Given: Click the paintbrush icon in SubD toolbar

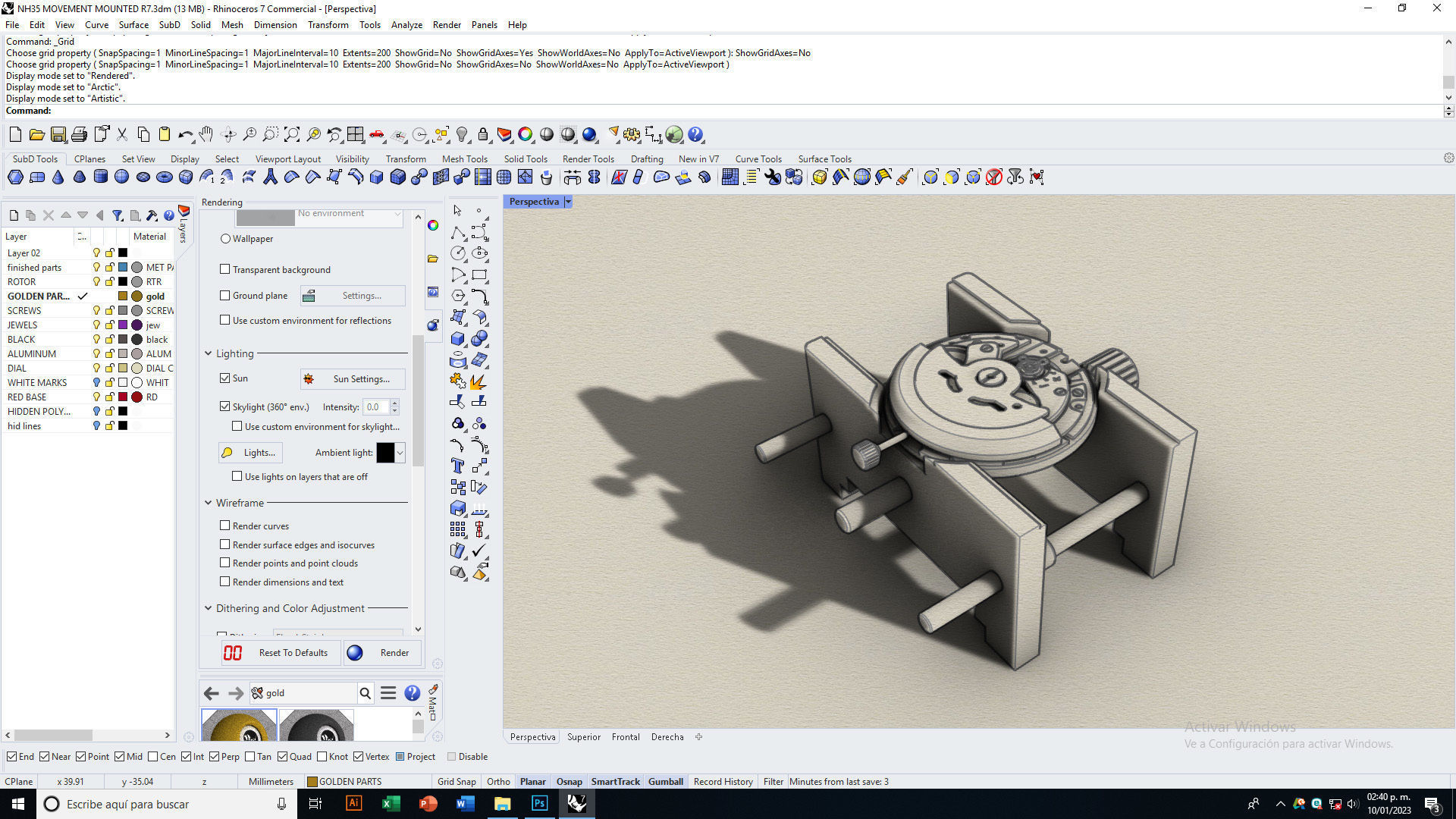Looking at the screenshot, I should pos(904,177).
